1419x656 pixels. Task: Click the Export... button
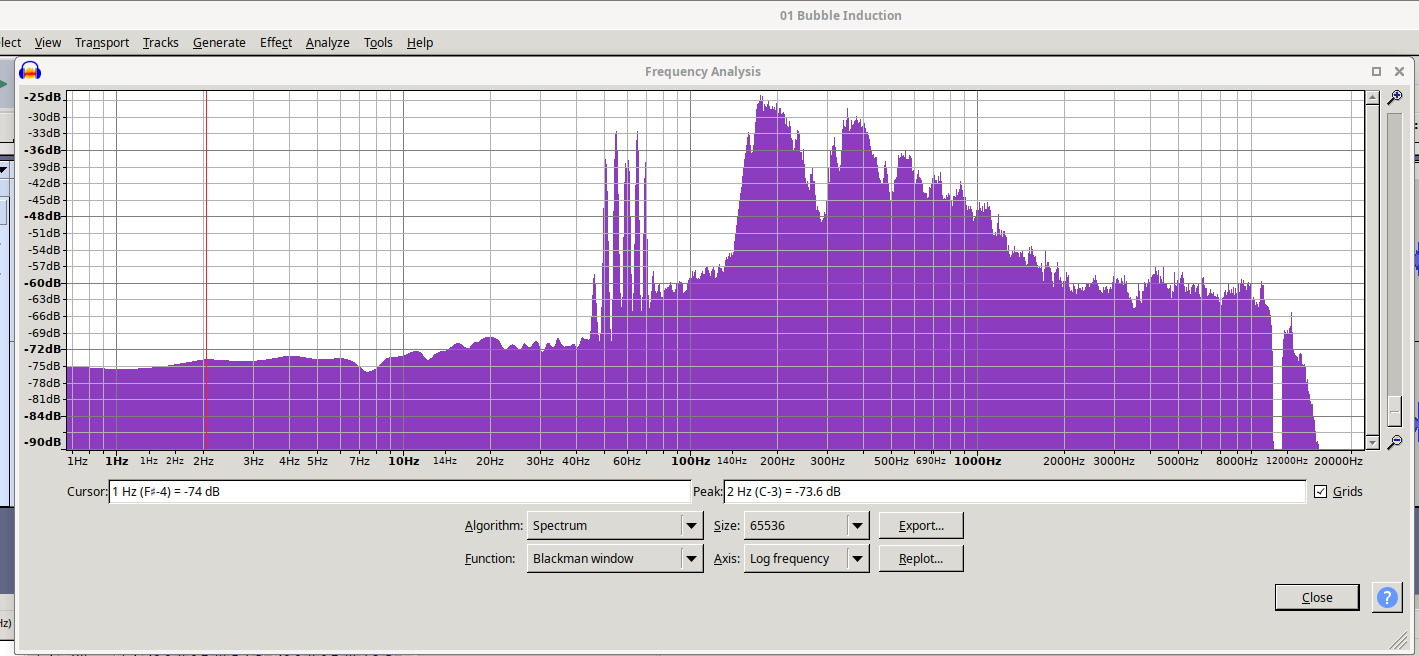pos(921,525)
